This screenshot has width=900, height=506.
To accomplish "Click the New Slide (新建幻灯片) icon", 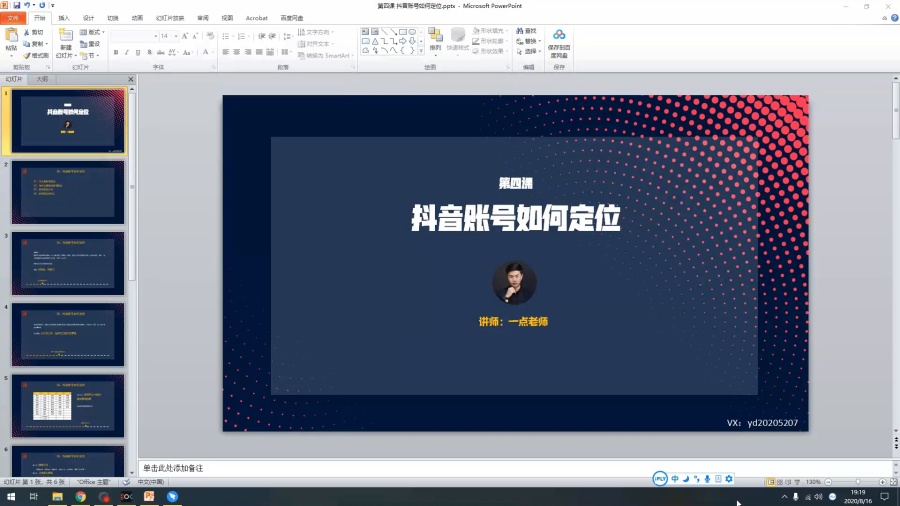I will [66, 36].
